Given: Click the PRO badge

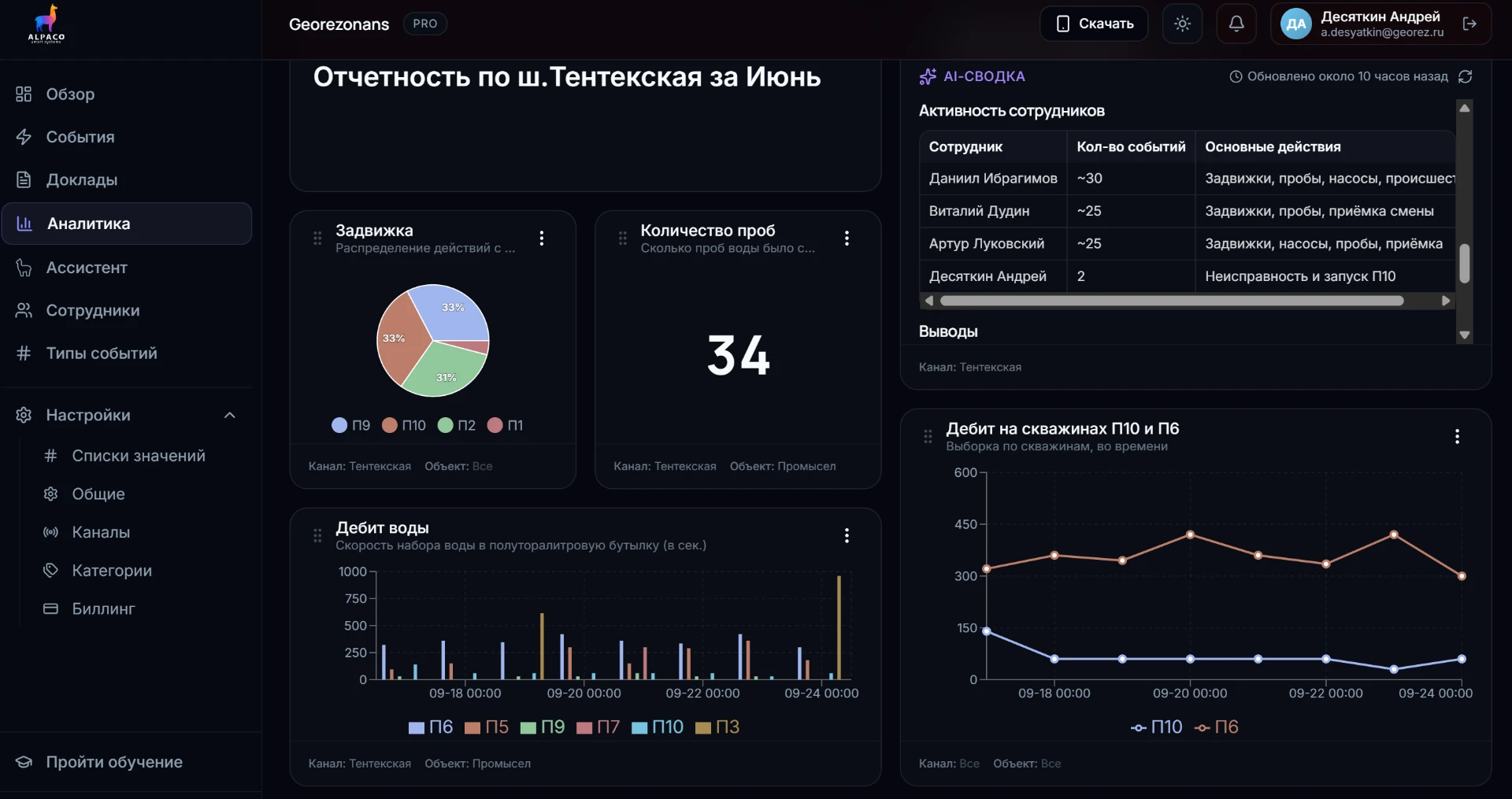Looking at the screenshot, I should (425, 24).
